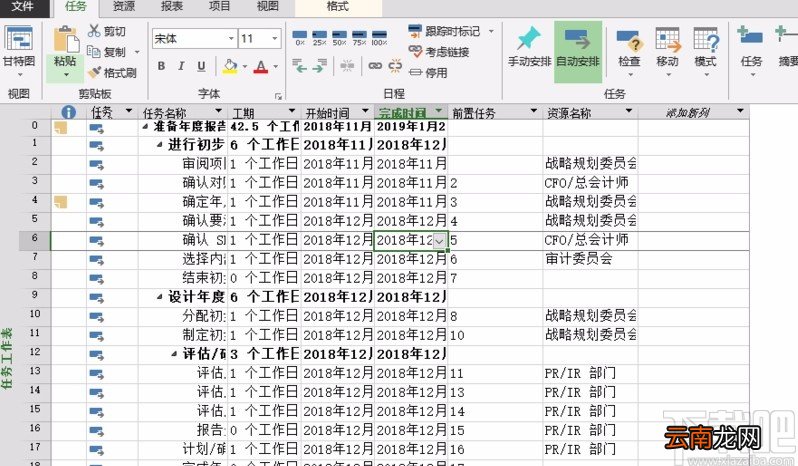Collapse the 设计年度 summary task
The height and width of the screenshot is (466, 798).
pyautogui.click(x=160, y=297)
